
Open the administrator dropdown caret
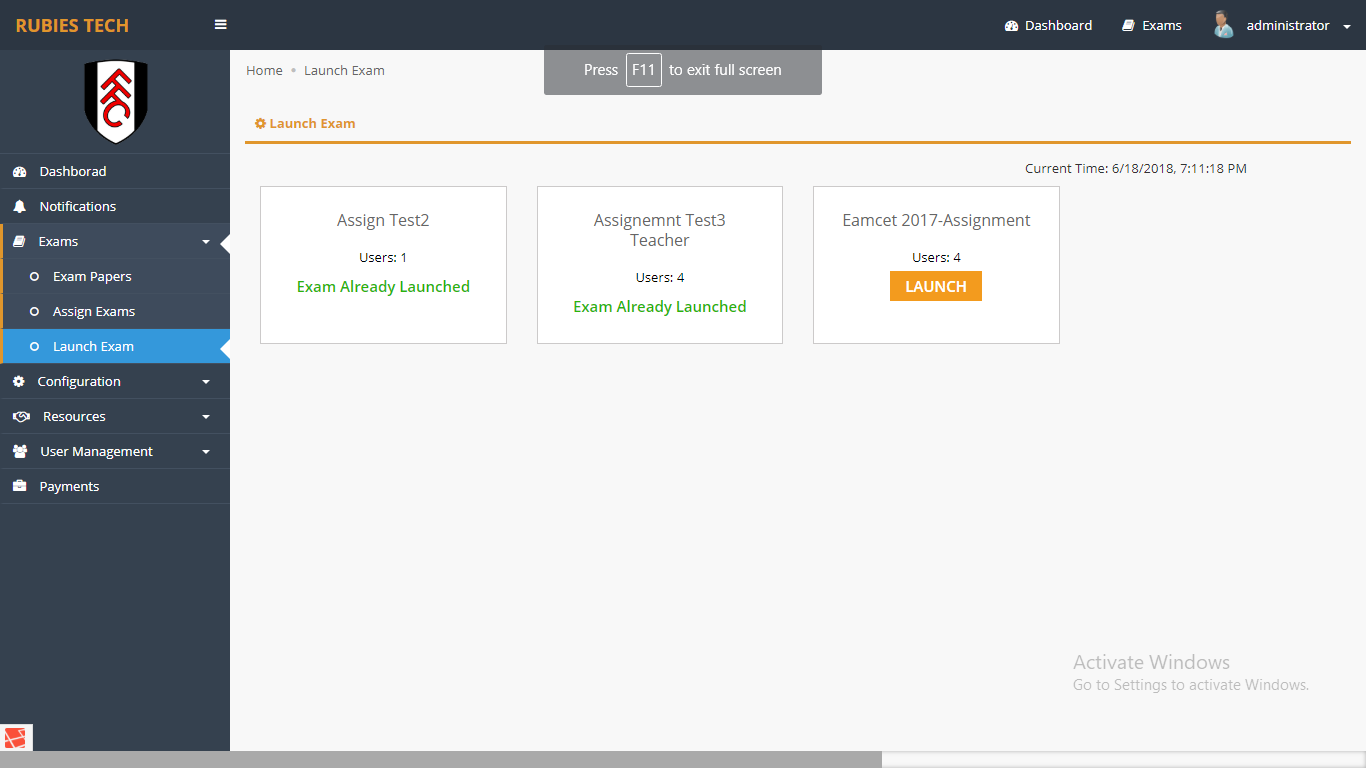[x=1347, y=27]
